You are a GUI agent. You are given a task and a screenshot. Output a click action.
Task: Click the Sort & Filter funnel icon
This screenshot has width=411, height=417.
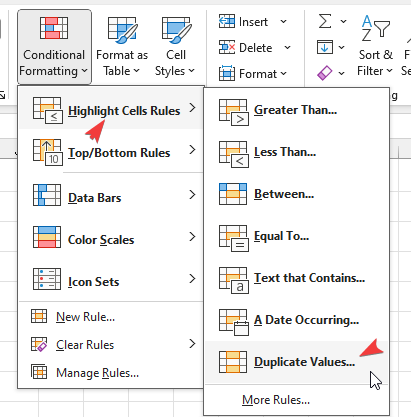click(376, 28)
